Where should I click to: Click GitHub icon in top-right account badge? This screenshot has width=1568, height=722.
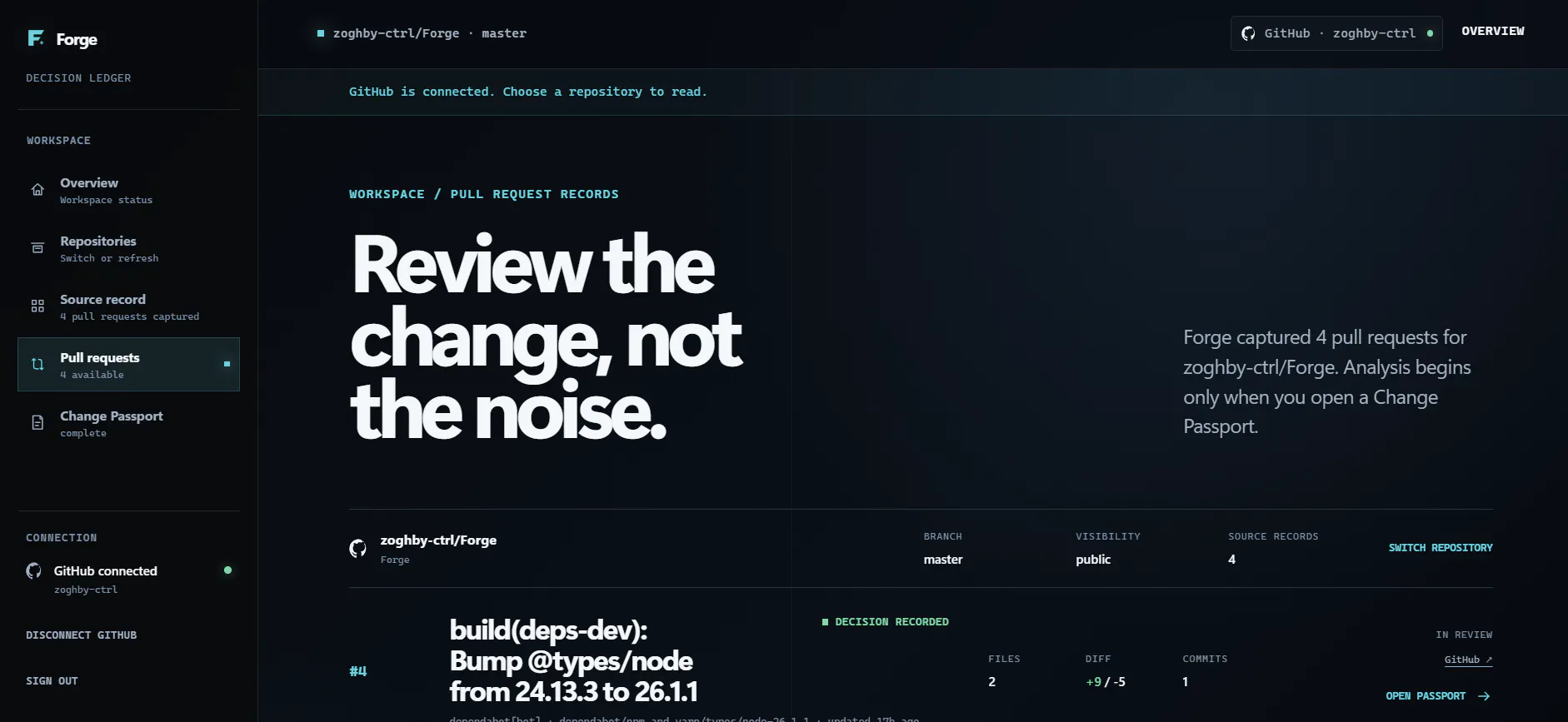point(1248,33)
